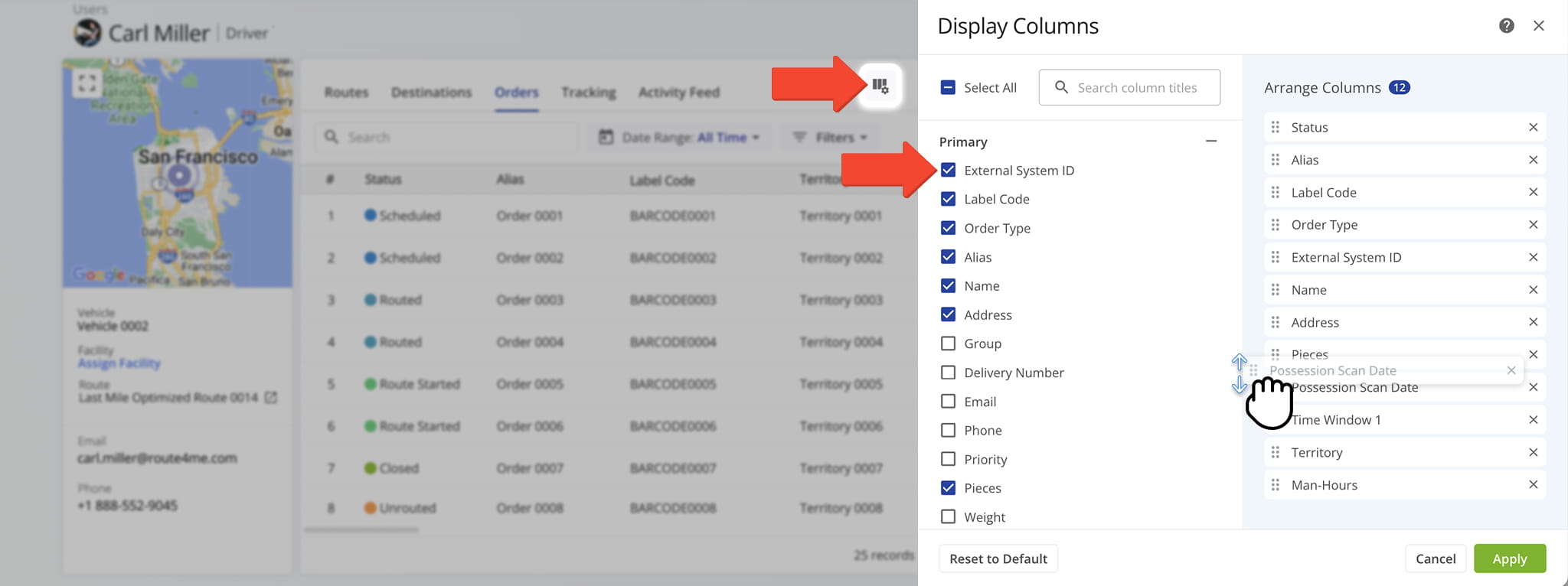Viewport: 1568px width, 586px height.
Task: Open the Filters dropdown
Action: [831, 138]
